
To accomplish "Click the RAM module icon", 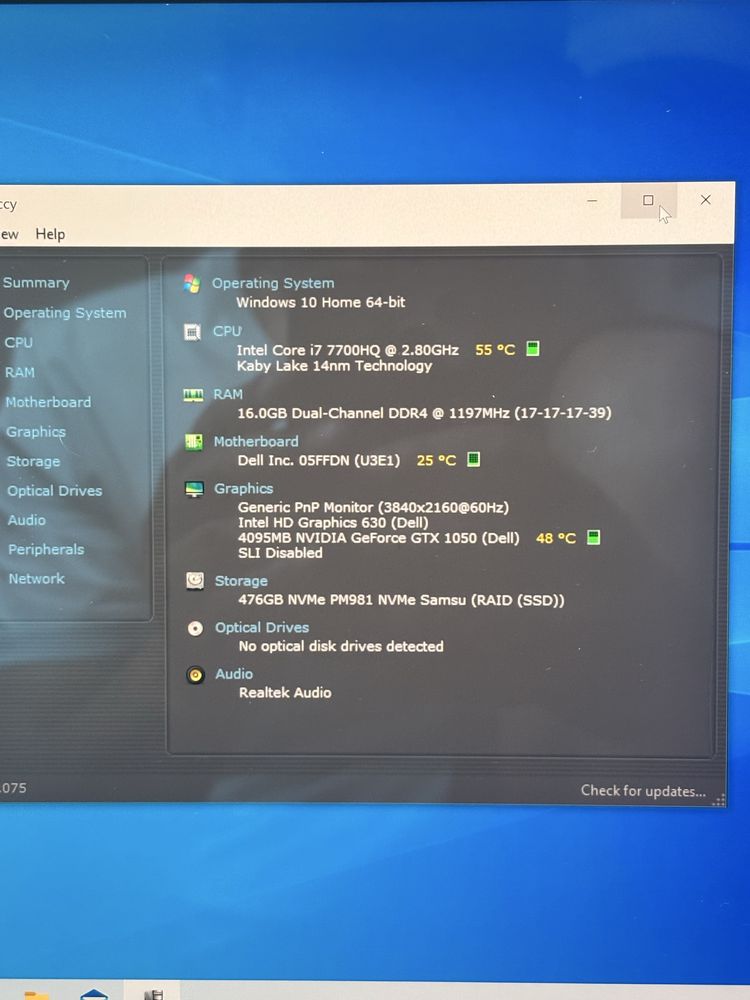I will 193,395.
